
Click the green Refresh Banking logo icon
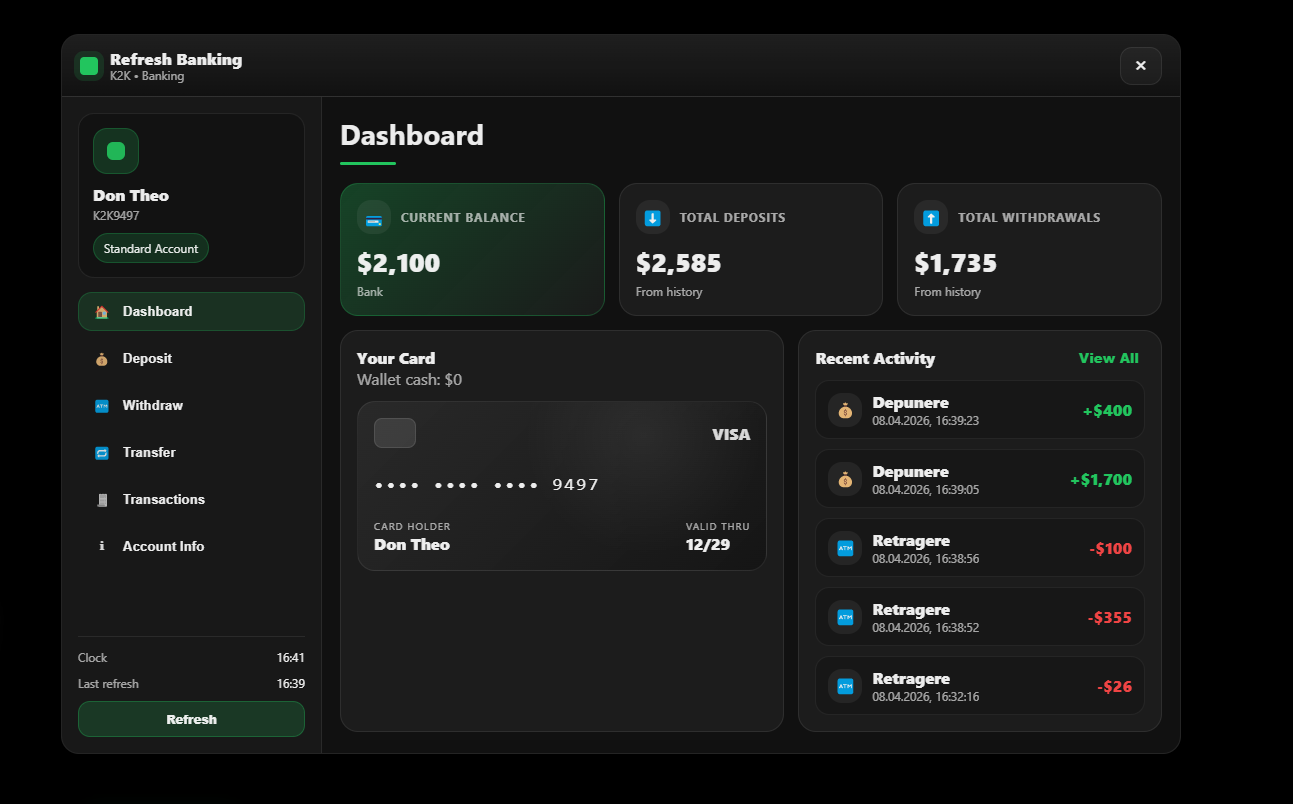[89, 66]
